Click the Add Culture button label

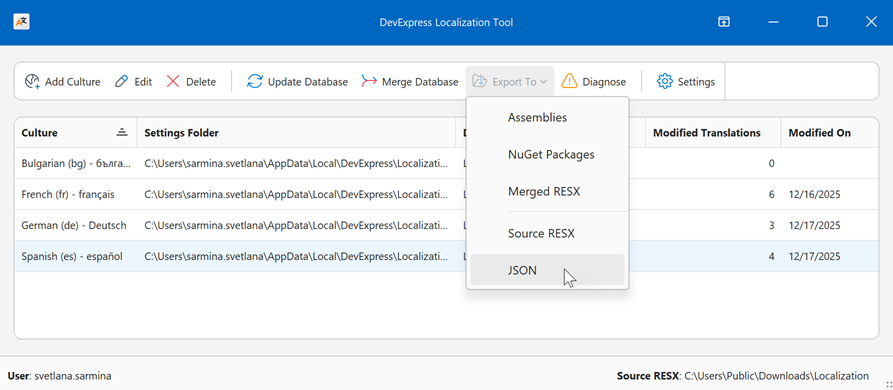pyautogui.click(x=72, y=82)
